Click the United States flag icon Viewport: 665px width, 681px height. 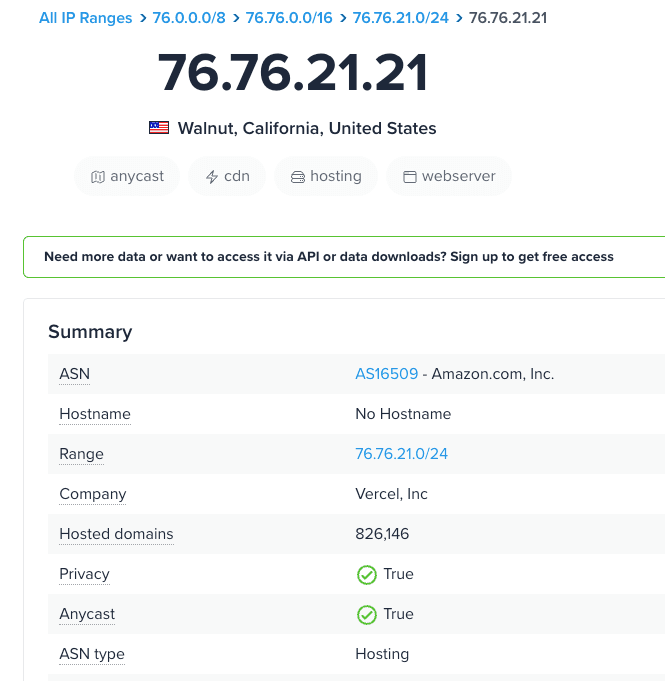(x=159, y=128)
